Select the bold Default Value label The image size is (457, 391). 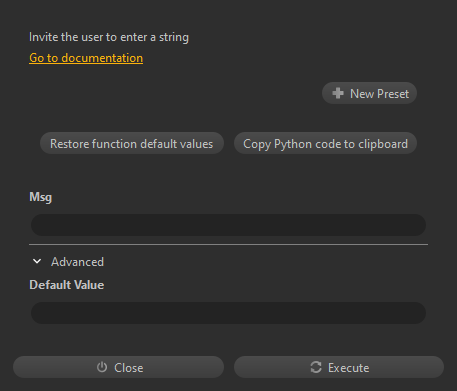67,285
